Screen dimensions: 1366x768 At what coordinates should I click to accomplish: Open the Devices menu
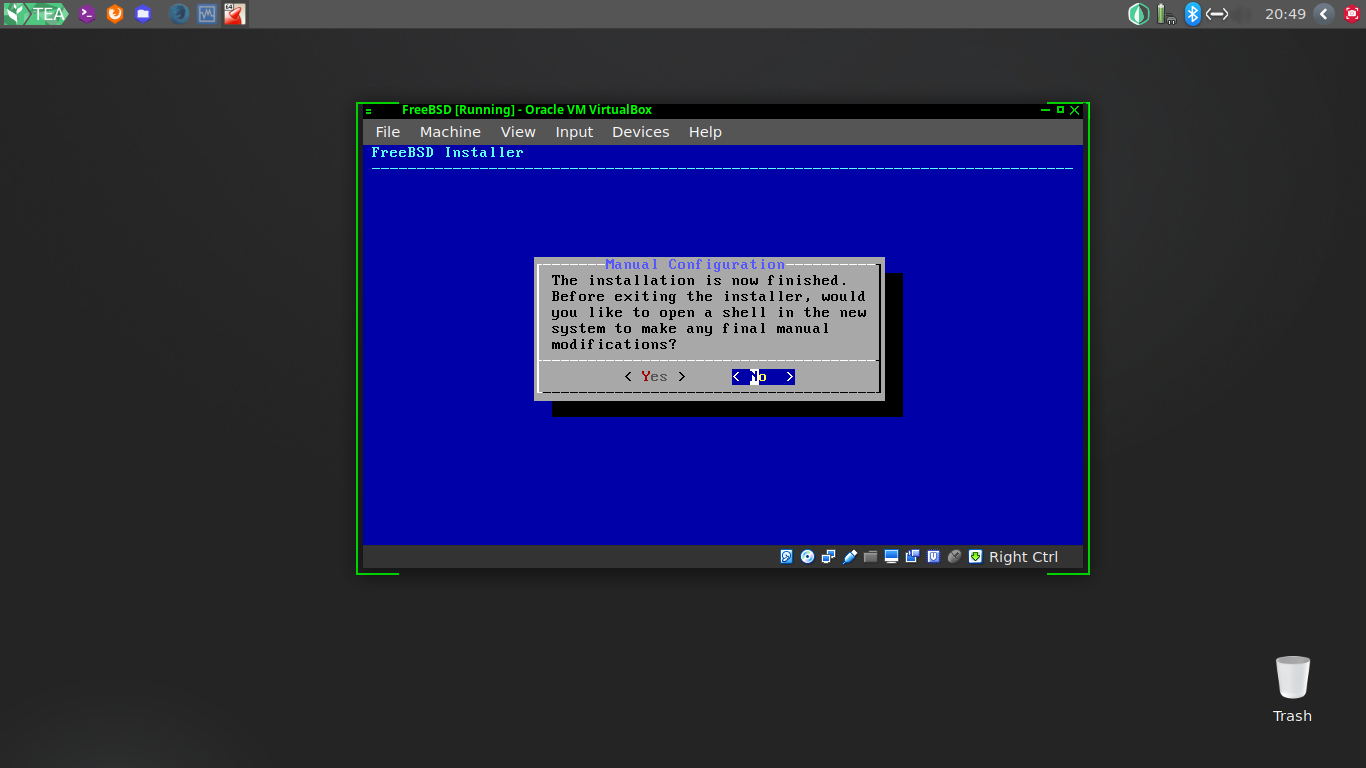pyautogui.click(x=641, y=132)
